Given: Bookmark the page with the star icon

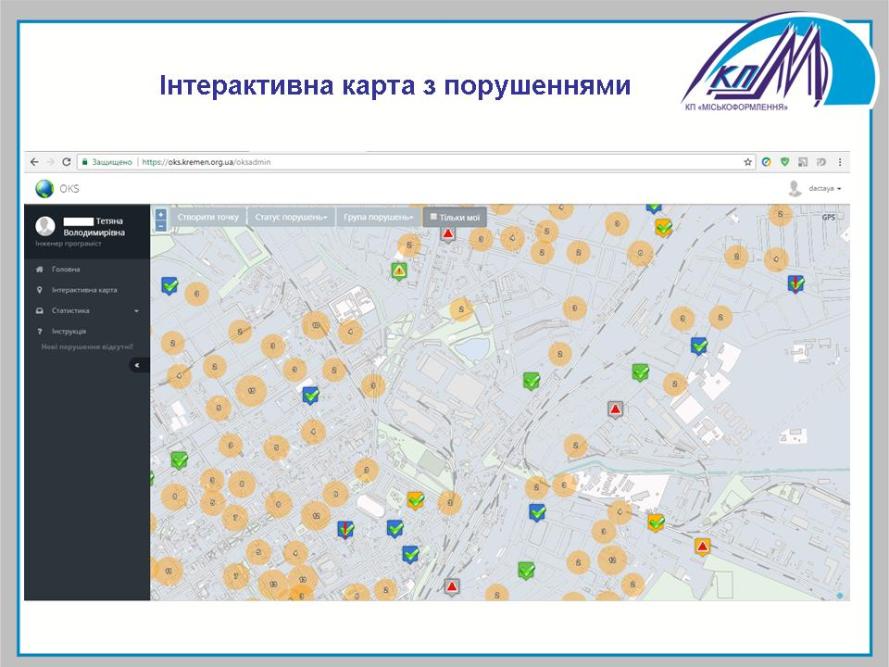Looking at the screenshot, I should [x=747, y=161].
